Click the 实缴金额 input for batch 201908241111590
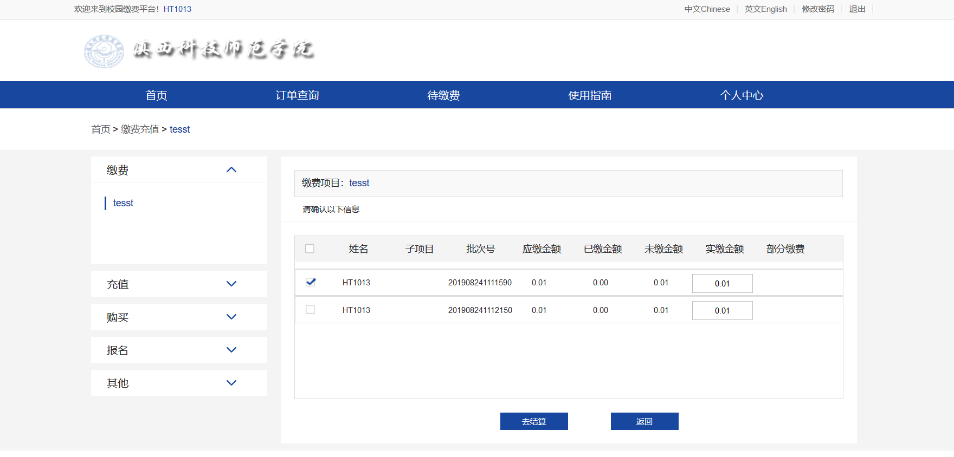 point(721,284)
